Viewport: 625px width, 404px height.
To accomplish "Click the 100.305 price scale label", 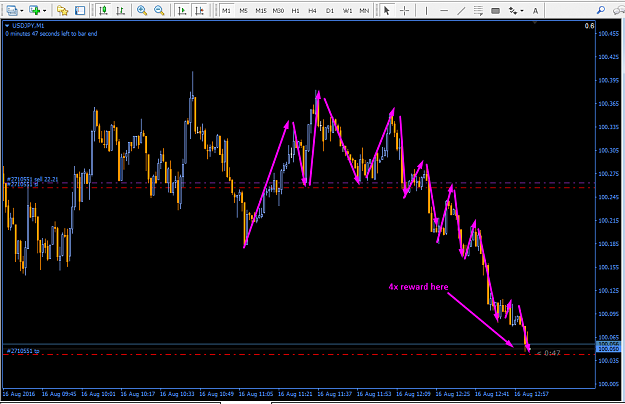I will pyautogui.click(x=609, y=151).
